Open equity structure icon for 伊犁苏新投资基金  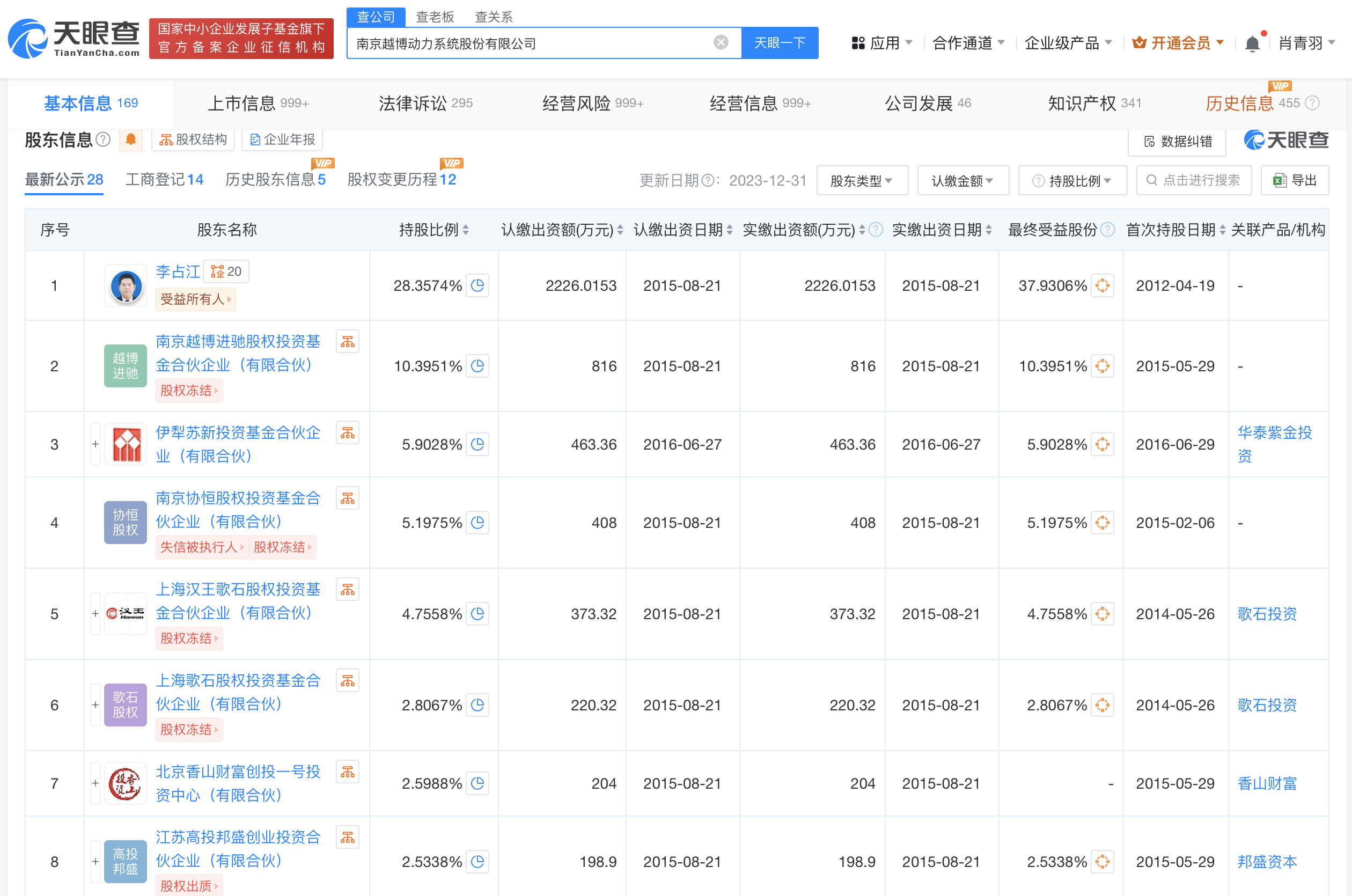348,433
